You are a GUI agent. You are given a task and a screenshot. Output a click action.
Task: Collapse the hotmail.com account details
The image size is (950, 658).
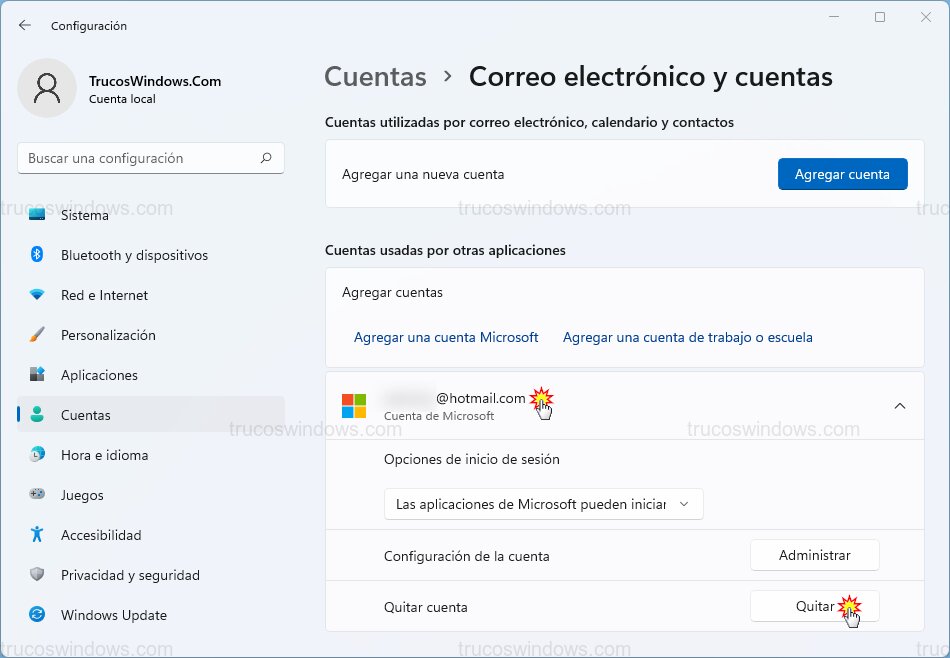pos(899,405)
